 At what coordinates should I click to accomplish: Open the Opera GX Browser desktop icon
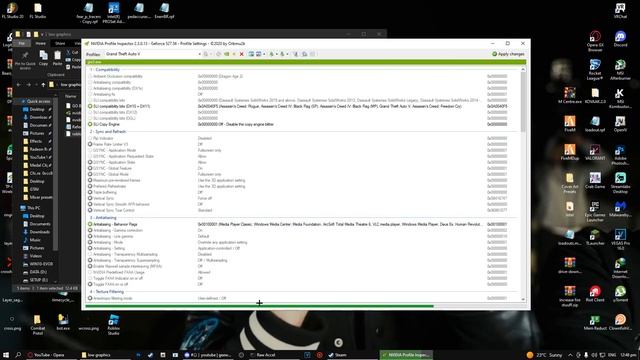[x=595, y=41]
